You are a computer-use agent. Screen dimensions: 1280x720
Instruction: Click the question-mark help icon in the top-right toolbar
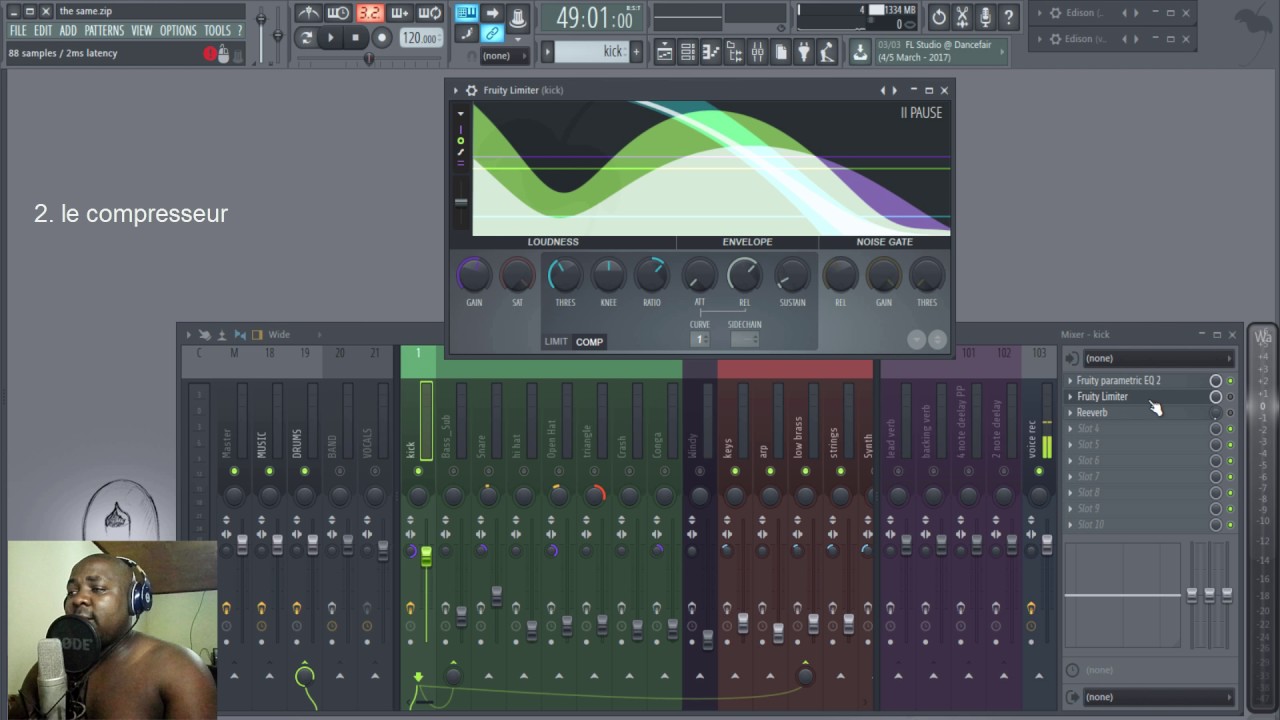(x=1009, y=16)
